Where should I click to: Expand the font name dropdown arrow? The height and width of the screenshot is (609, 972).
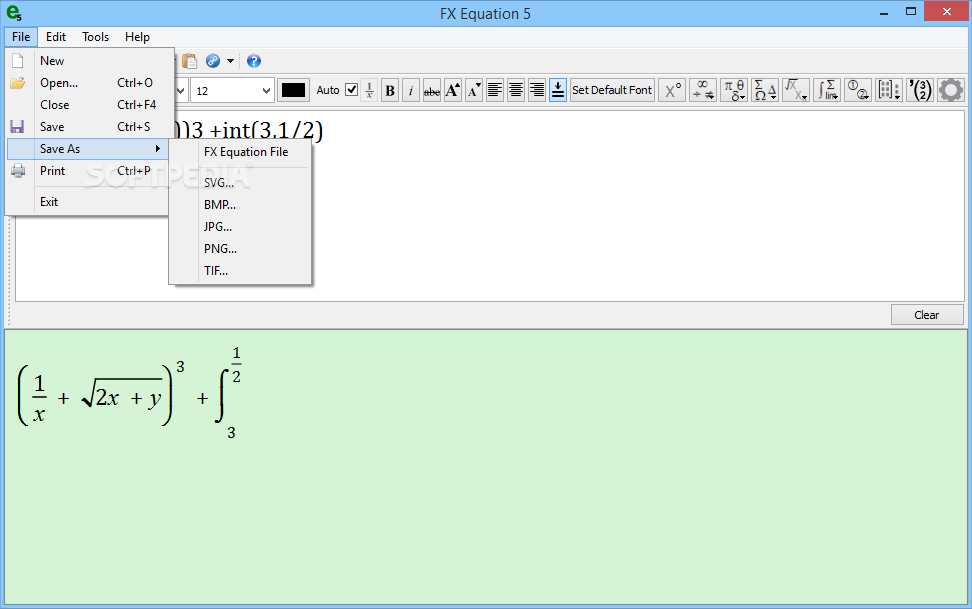[x=180, y=91]
